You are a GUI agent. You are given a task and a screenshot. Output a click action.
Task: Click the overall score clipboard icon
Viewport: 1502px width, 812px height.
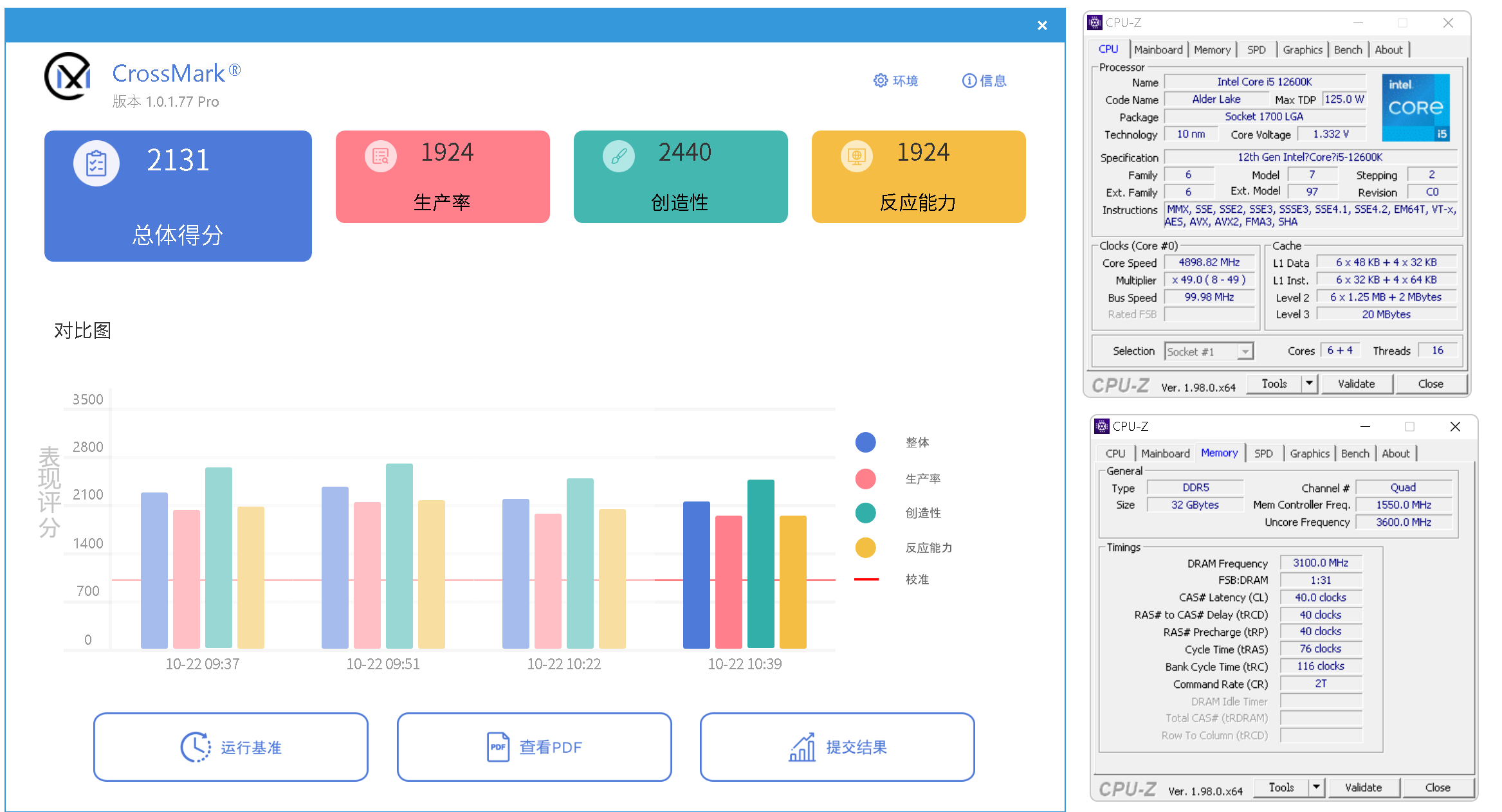[x=96, y=163]
